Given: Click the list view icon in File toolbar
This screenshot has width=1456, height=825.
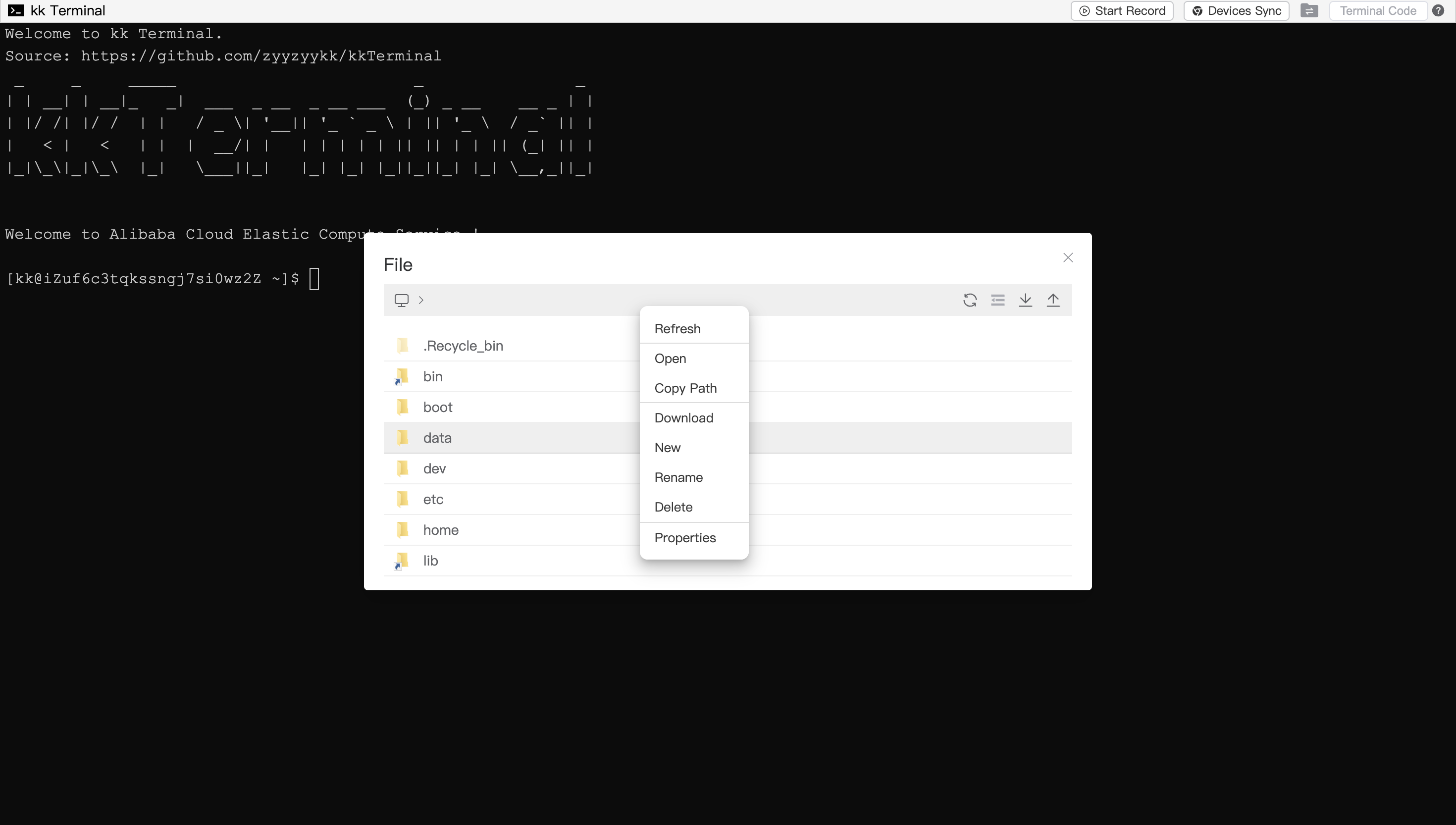Looking at the screenshot, I should coord(998,300).
